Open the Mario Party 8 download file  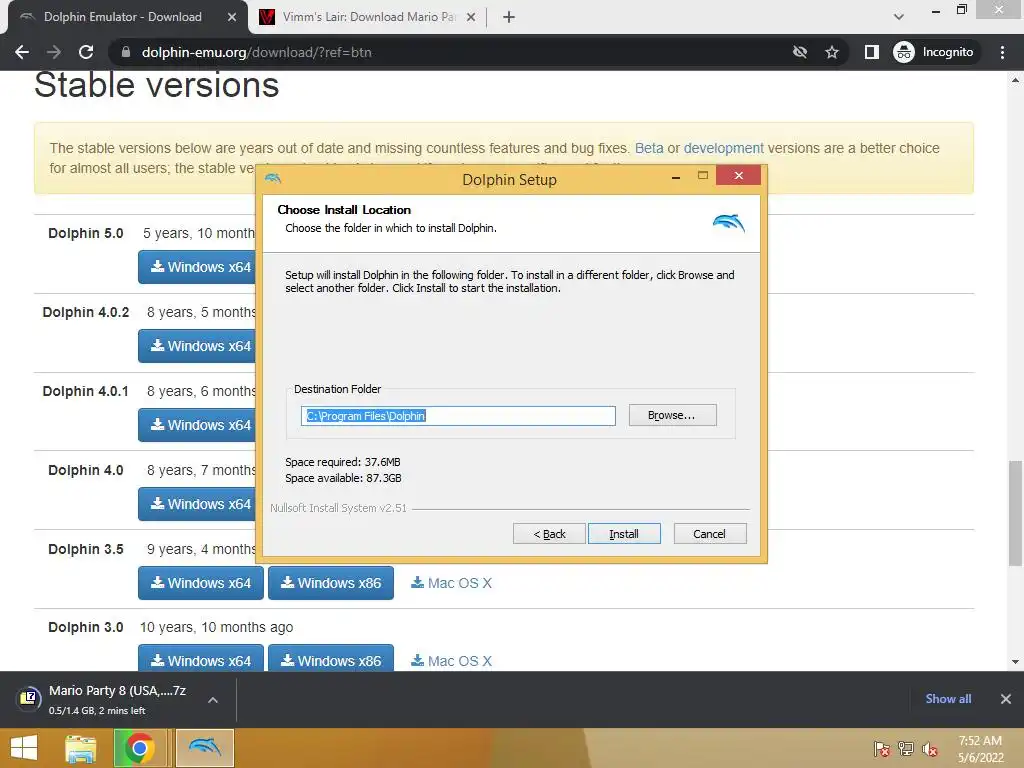[x=104, y=699]
